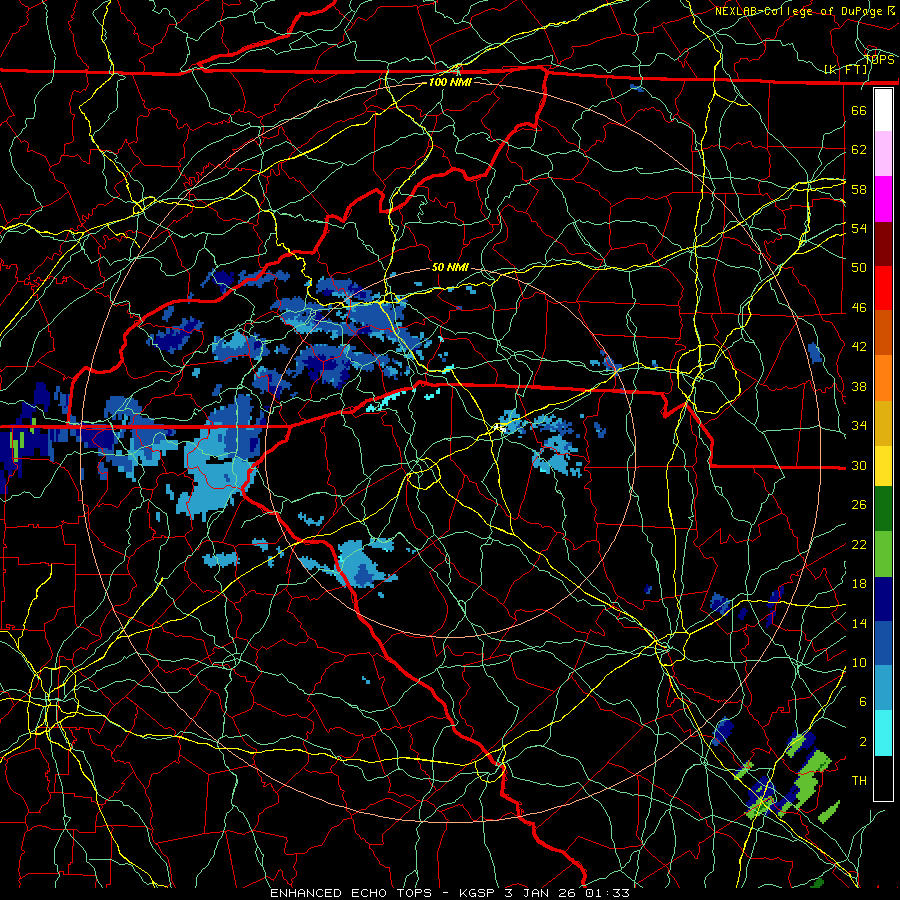Select the magenta legend color band
This screenshot has height=900, width=900.
(x=883, y=199)
